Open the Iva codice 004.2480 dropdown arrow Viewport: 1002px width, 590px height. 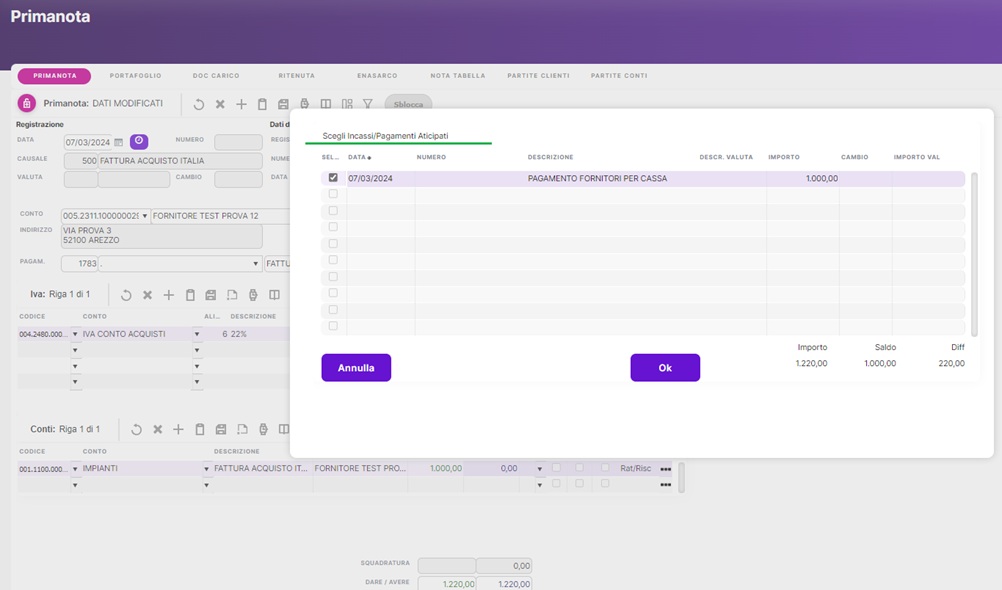coord(75,334)
